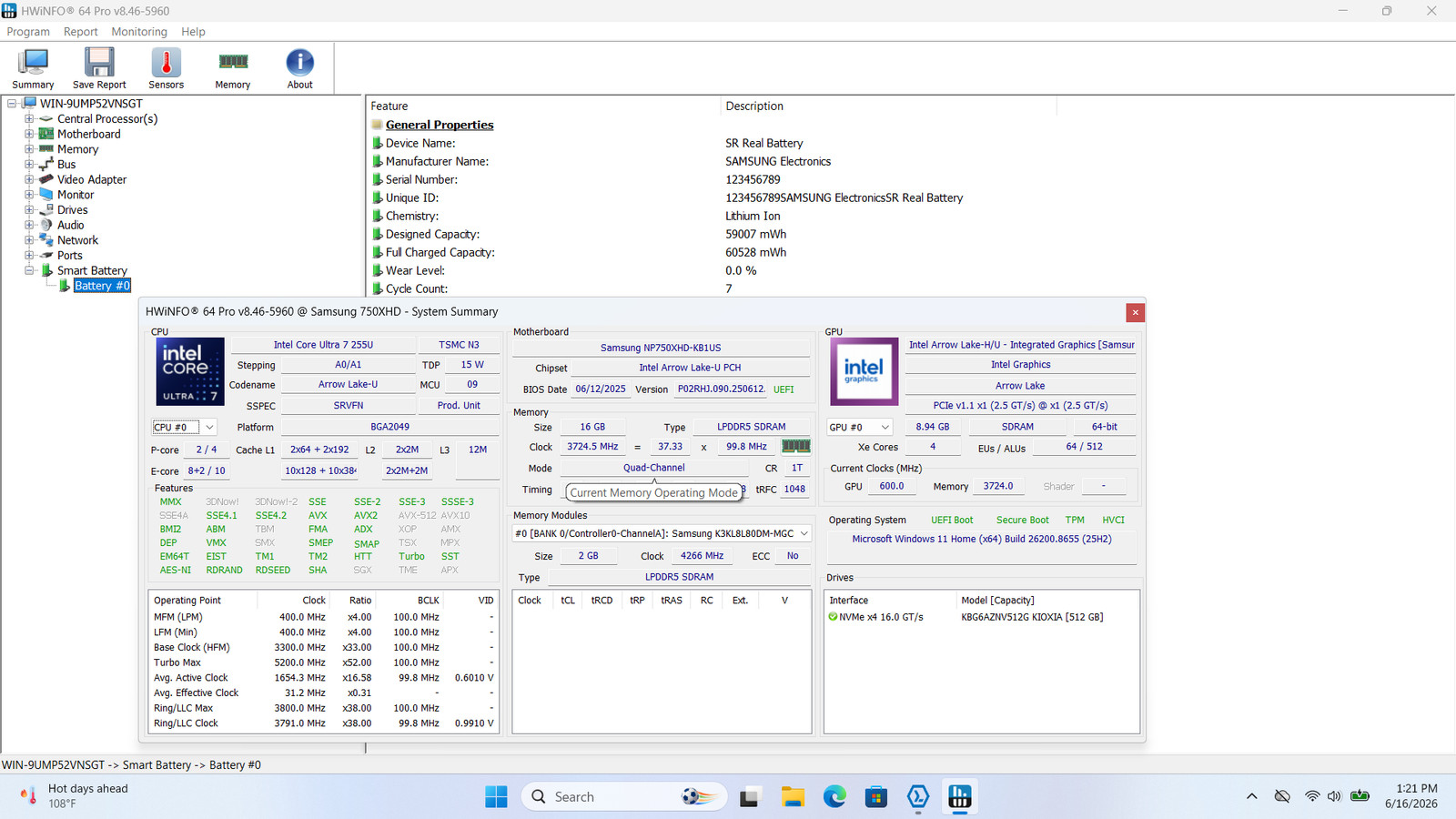This screenshot has height=819, width=1456.
Task: Click the Memory toolbar icon
Action: 233,68
